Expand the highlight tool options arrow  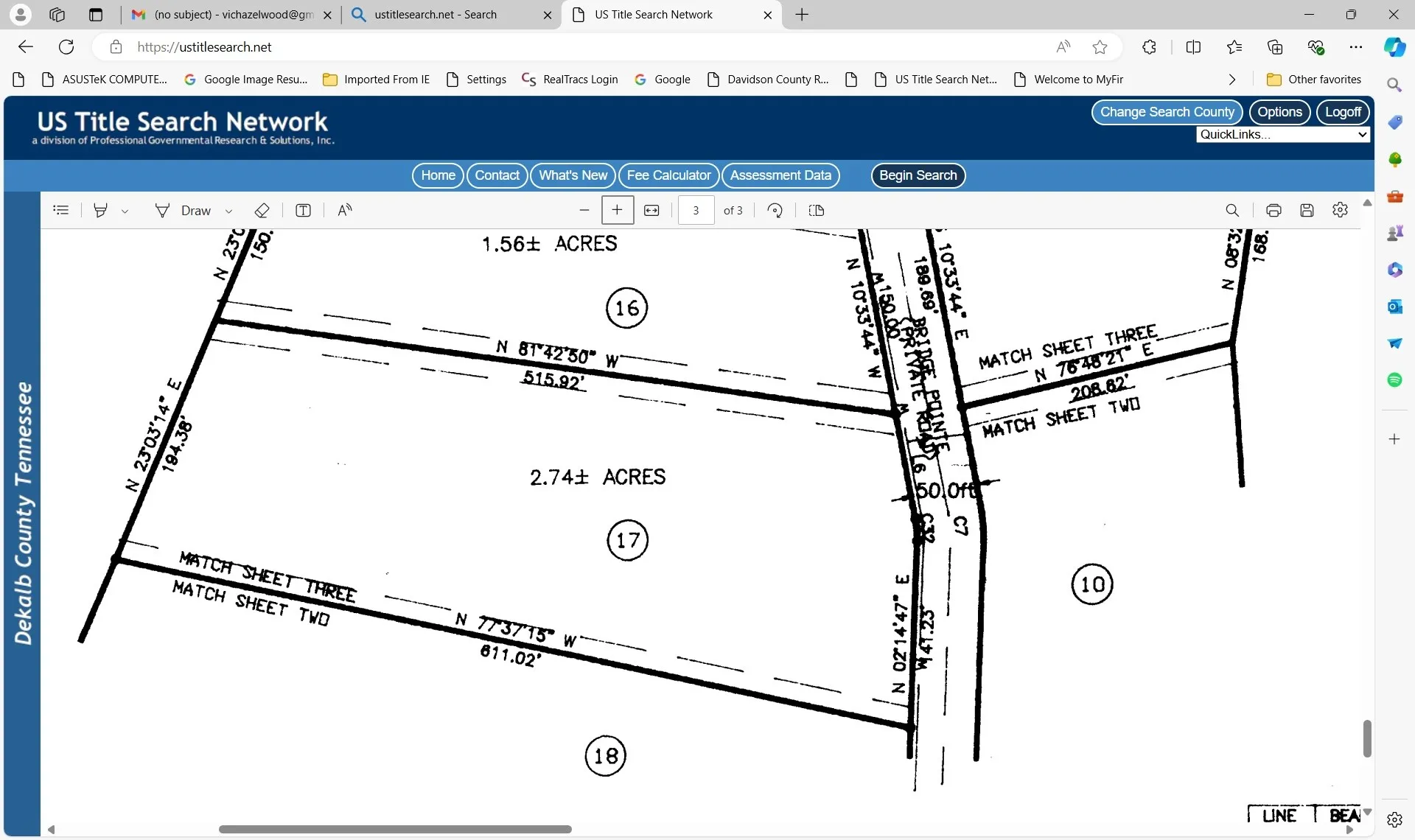pyautogui.click(x=125, y=211)
